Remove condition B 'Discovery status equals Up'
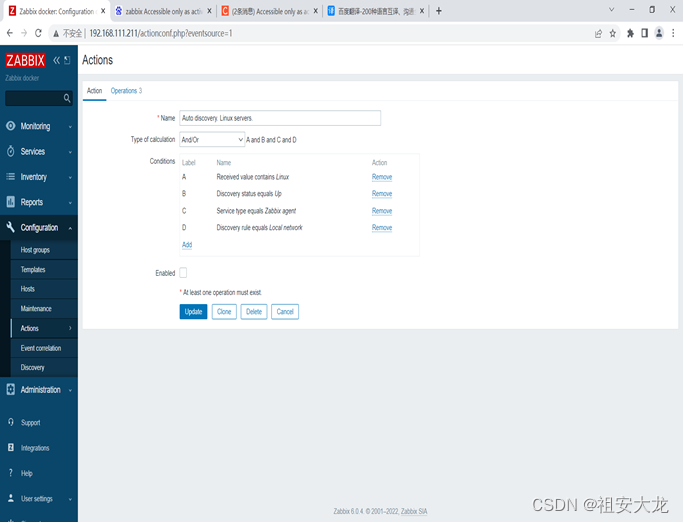Image resolution: width=684 pixels, height=523 pixels. (x=382, y=194)
